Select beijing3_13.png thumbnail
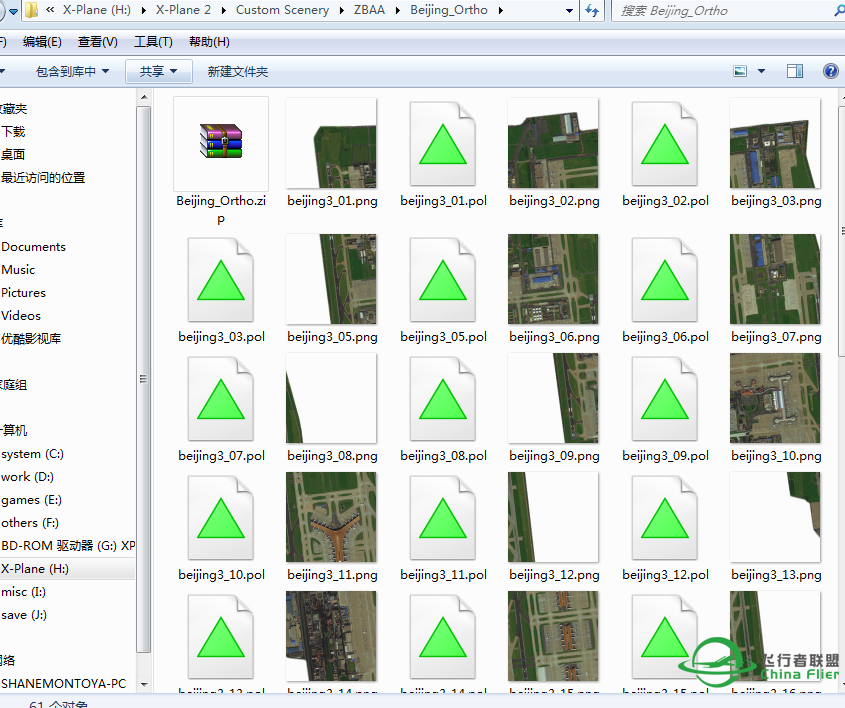The image size is (845, 708). click(775, 517)
